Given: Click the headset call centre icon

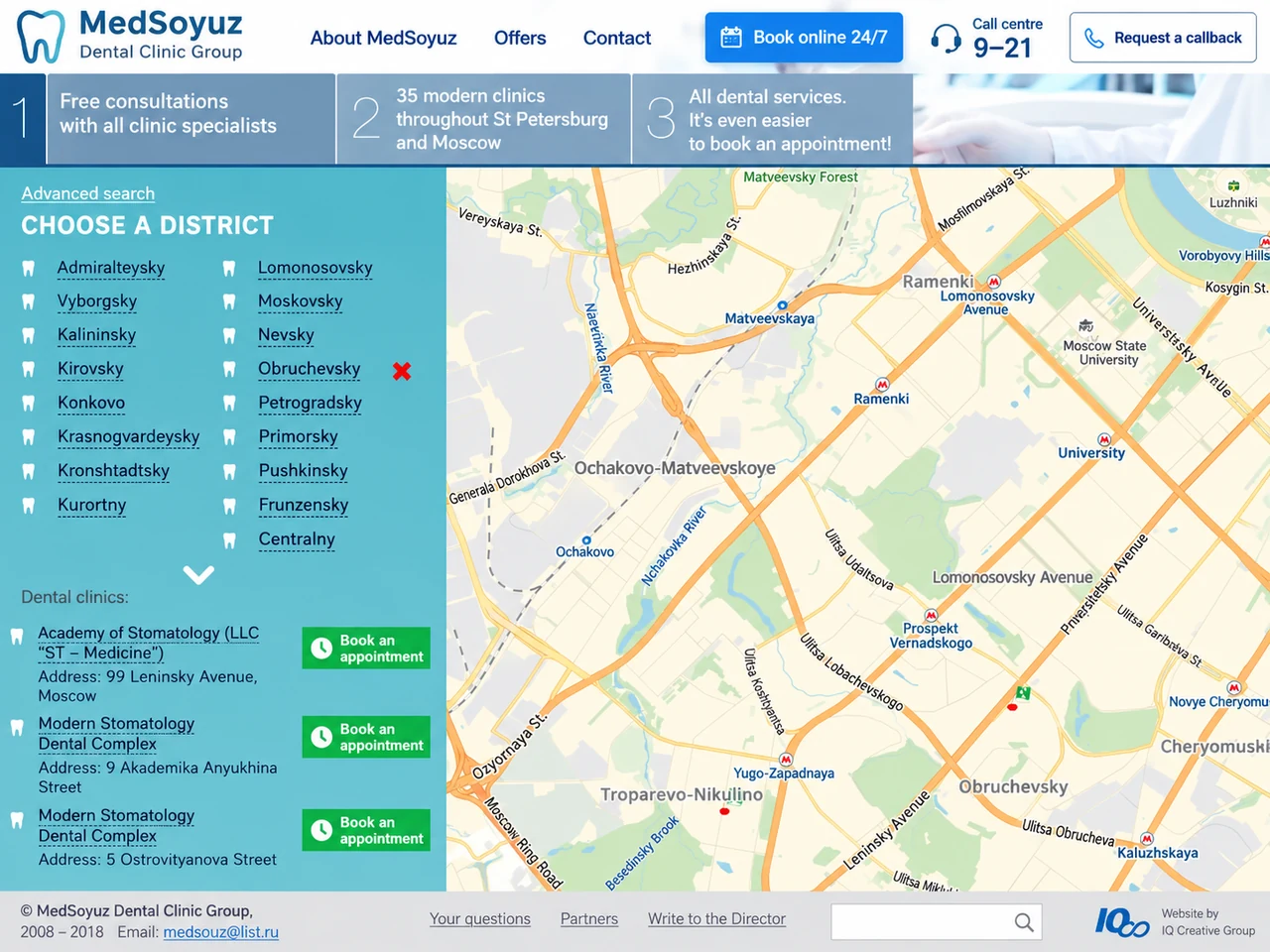Looking at the screenshot, I should pyautogui.click(x=946, y=39).
